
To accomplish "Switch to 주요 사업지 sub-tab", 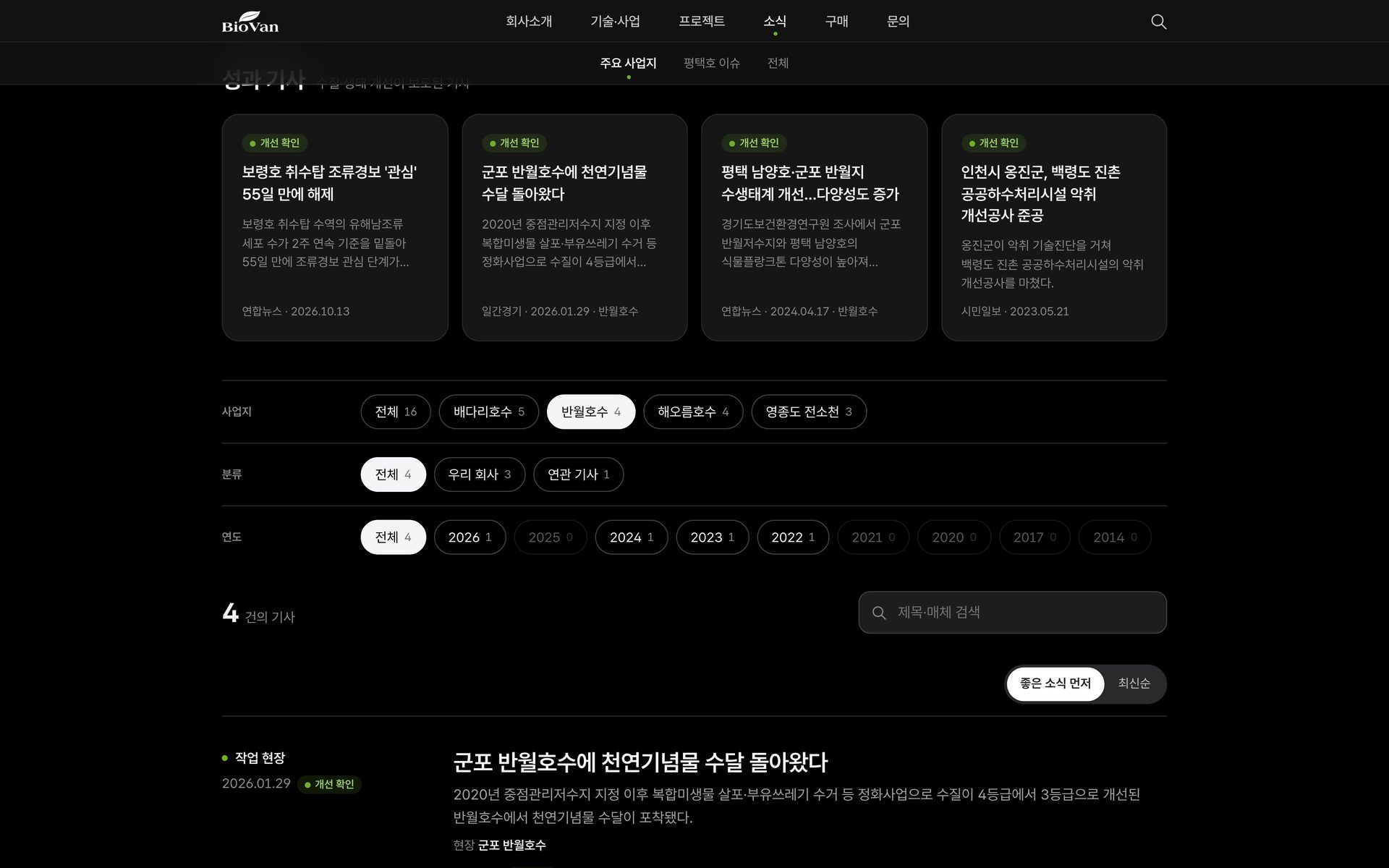I will 628,63.
